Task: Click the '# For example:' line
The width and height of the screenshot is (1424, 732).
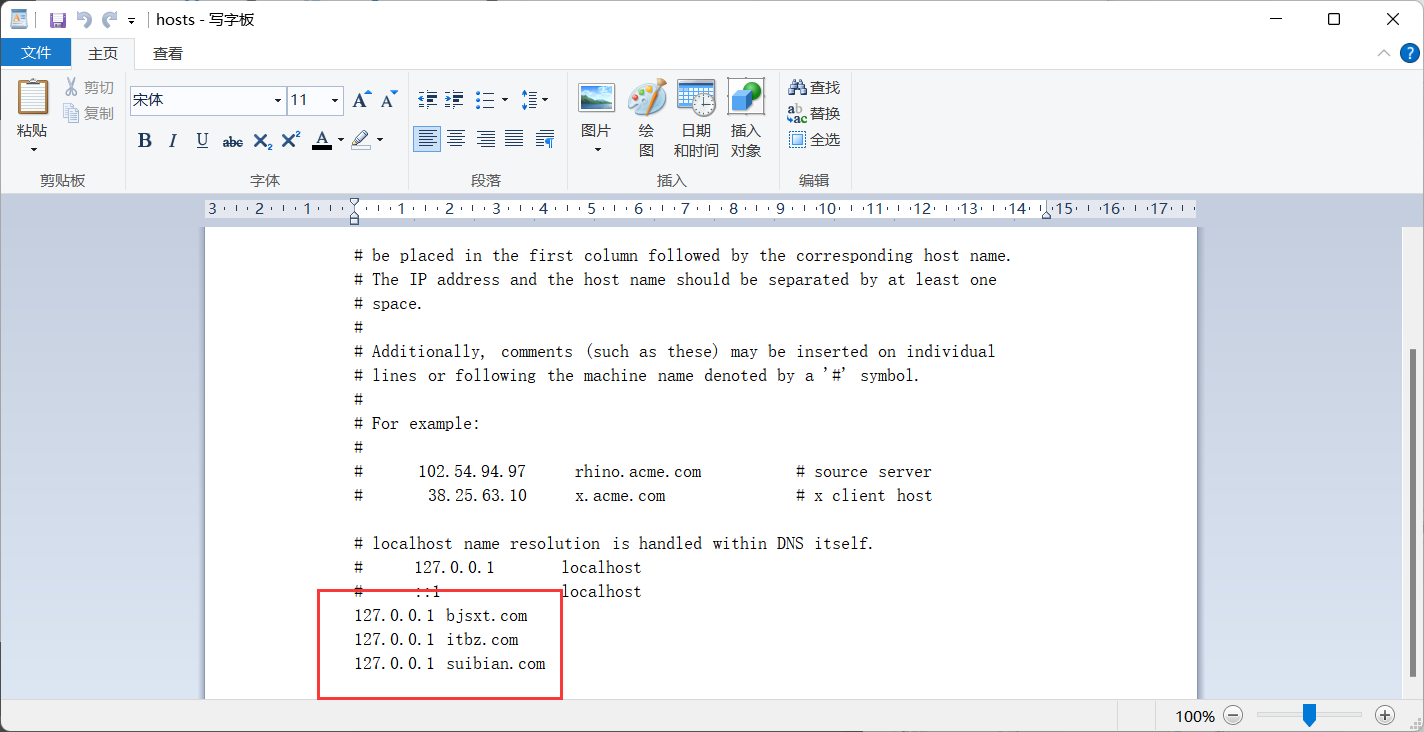Action: (417, 423)
